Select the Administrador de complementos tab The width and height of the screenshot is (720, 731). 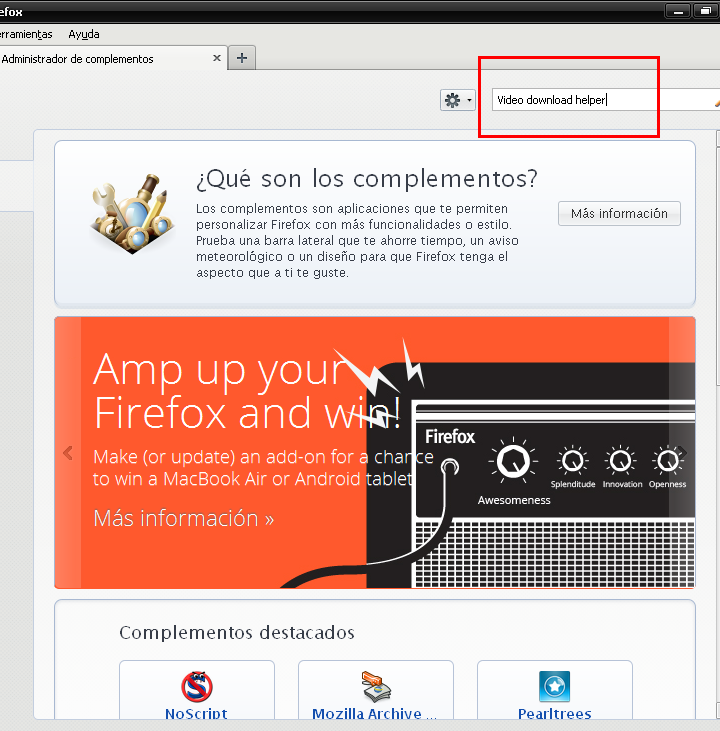112,59
